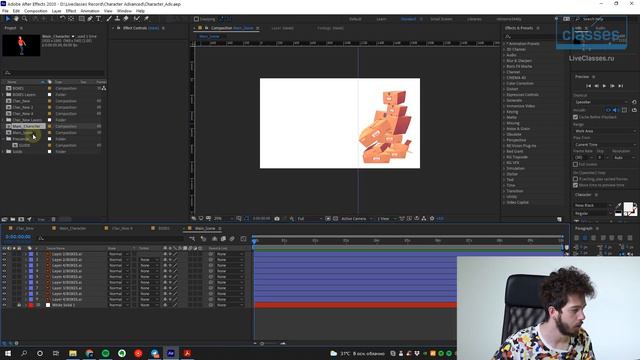Expand the Animation Presets category

coord(504,44)
